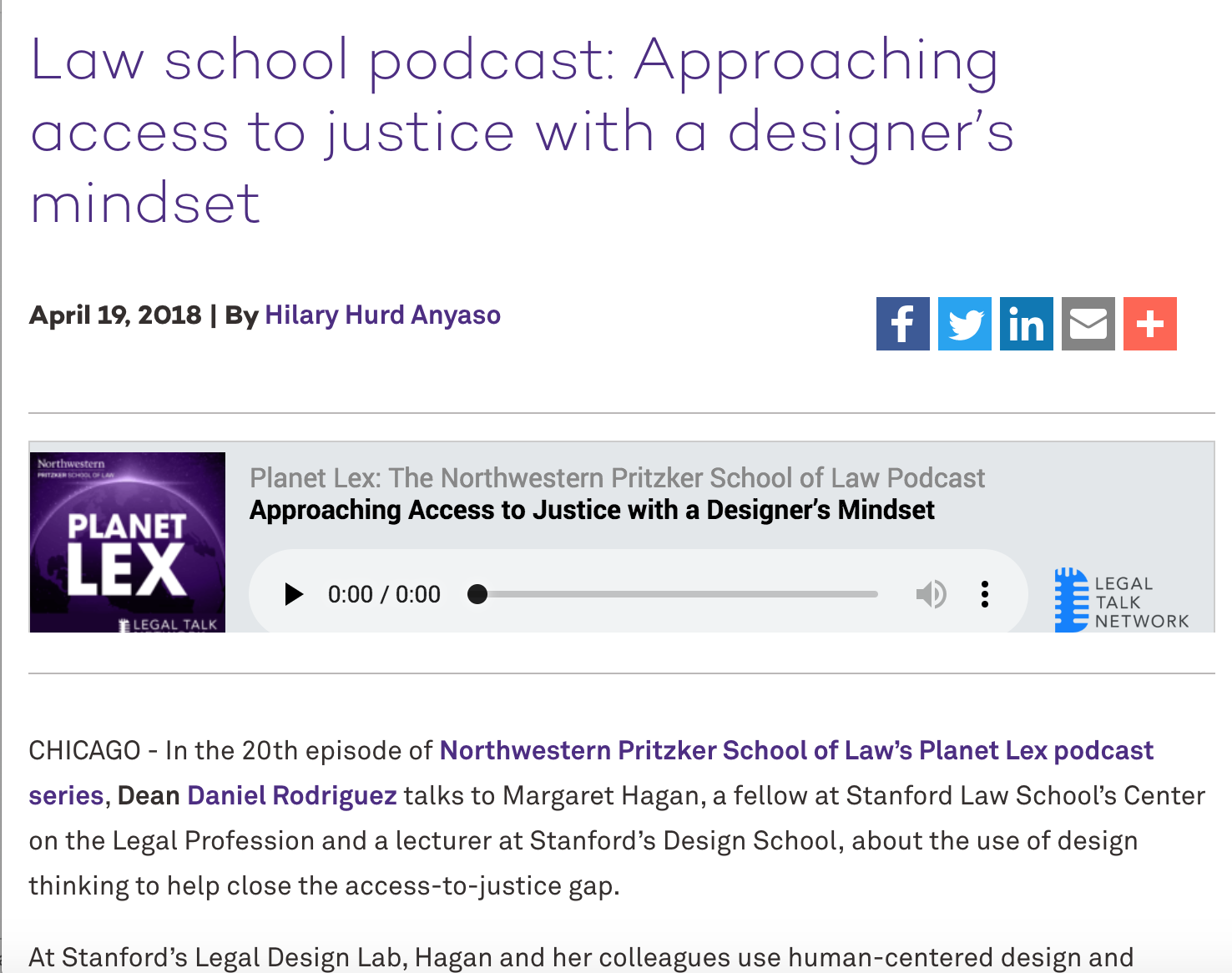This screenshot has height=973, width=1232.
Task: Play the Planet Lex podcast audio
Action: pyautogui.click(x=294, y=594)
